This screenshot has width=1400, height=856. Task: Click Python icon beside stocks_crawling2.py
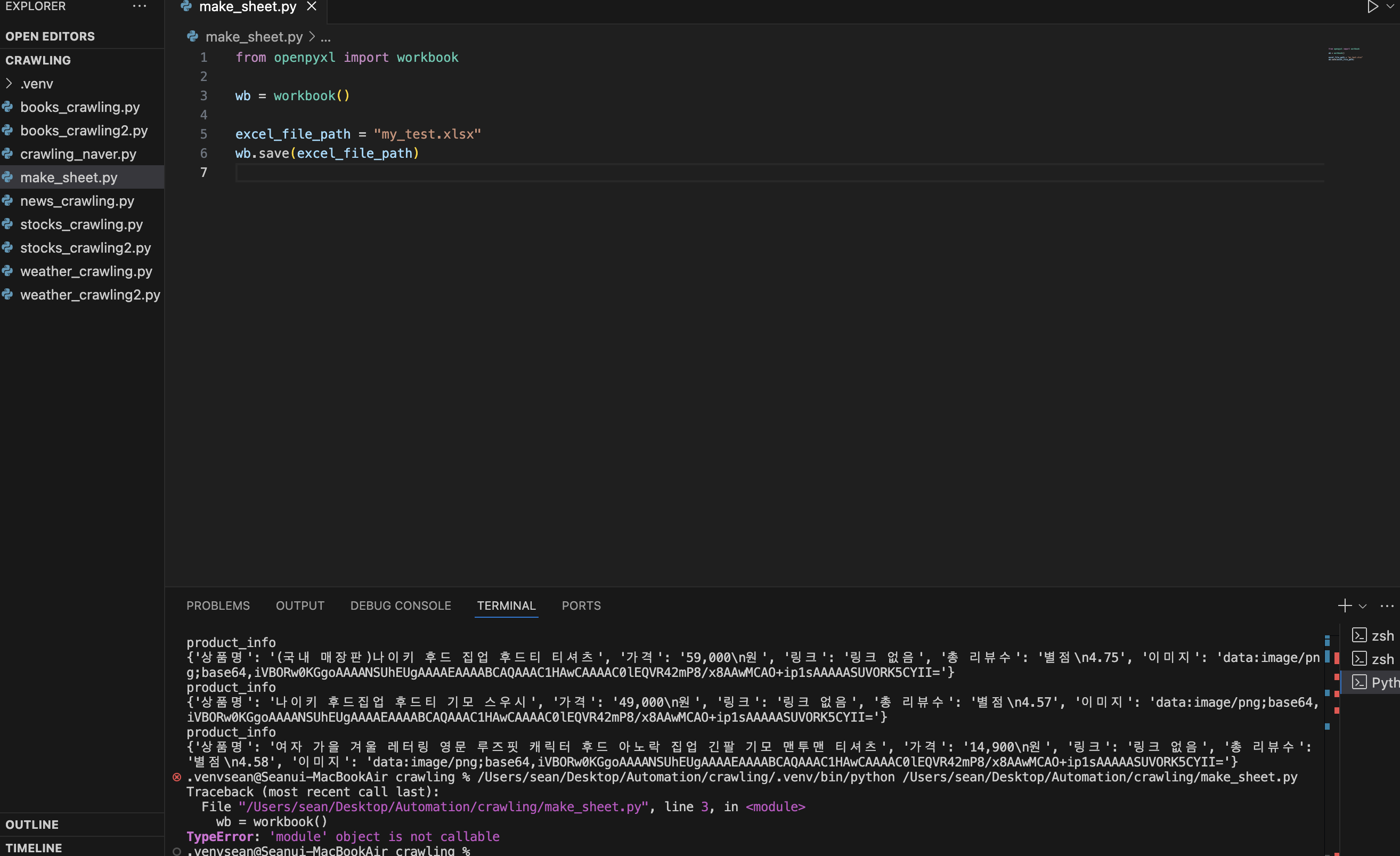point(7,247)
